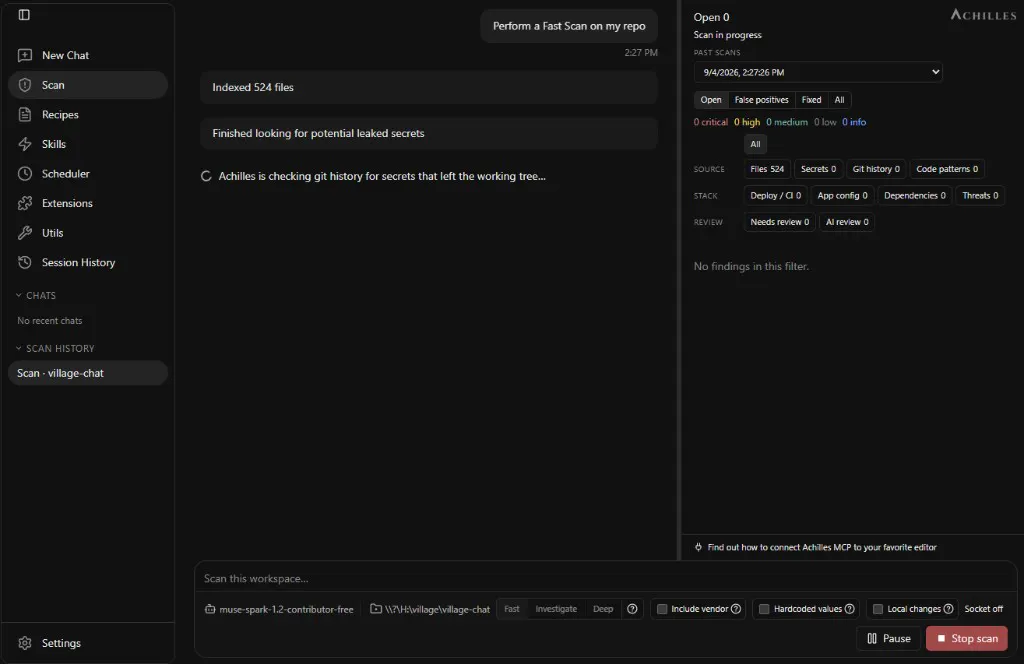Viewport: 1024px width, 664px height.
Task: Switch to the Fixed findings tab
Action: coord(811,100)
